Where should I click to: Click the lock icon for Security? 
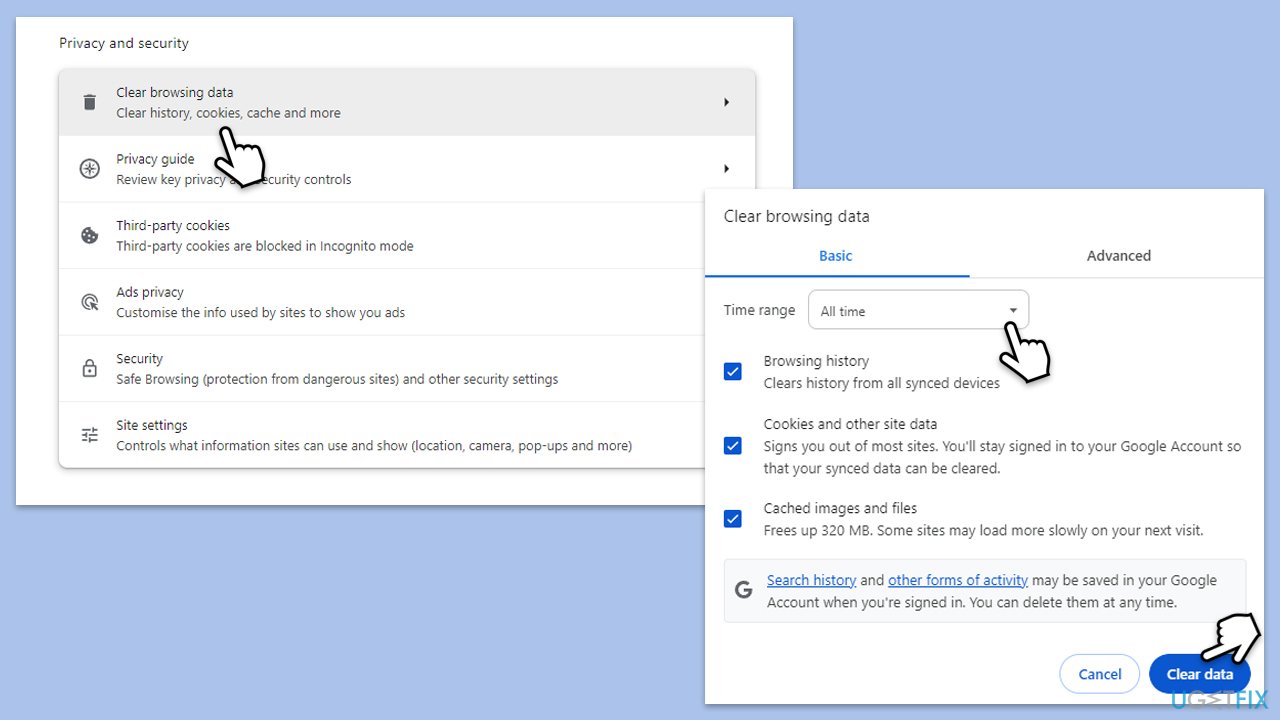tap(90, 368)
